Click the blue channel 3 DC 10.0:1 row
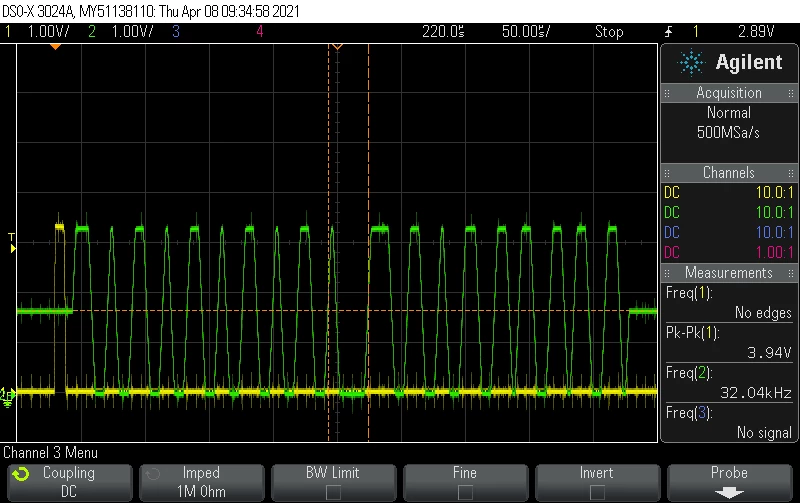This screenshot has width=800, height=503. pos(729,232)
